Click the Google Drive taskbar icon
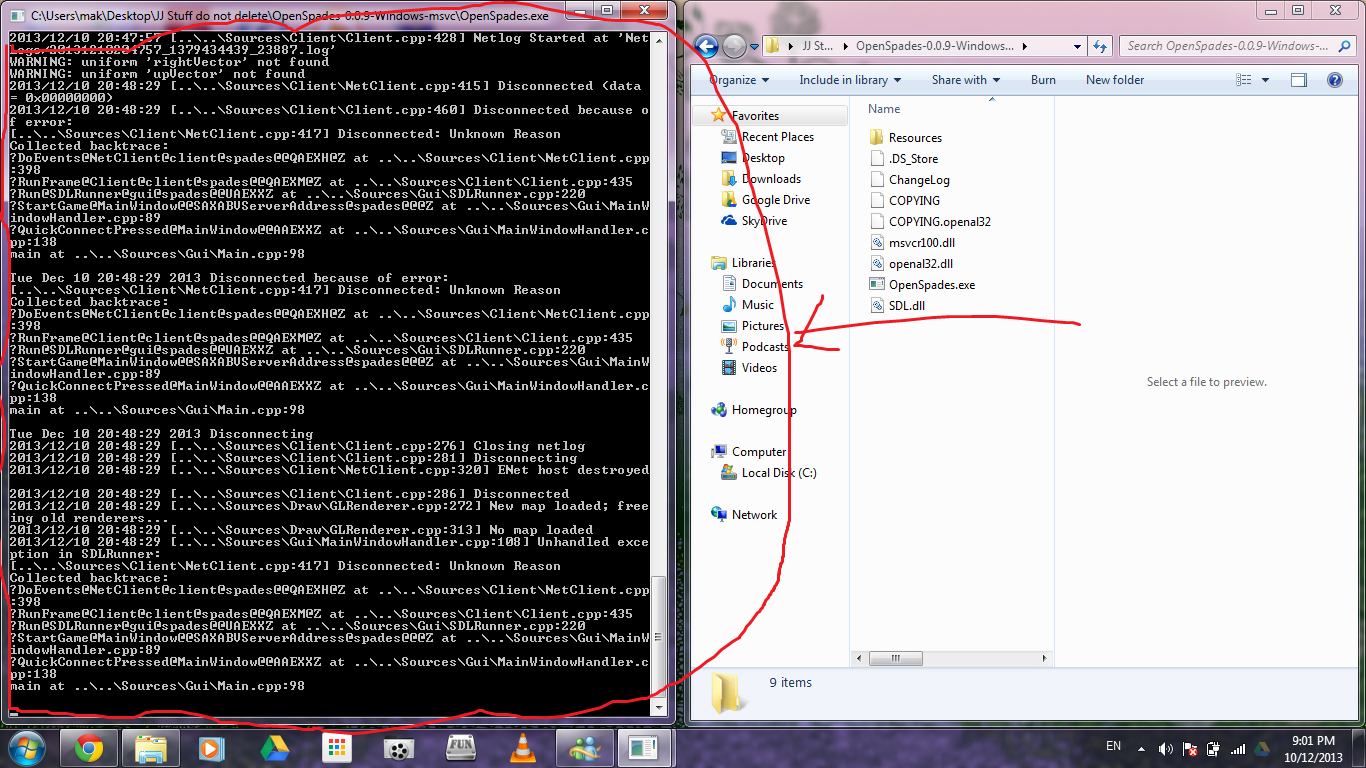Screen dimensions: 1366x768 click(x=274, y=748)
